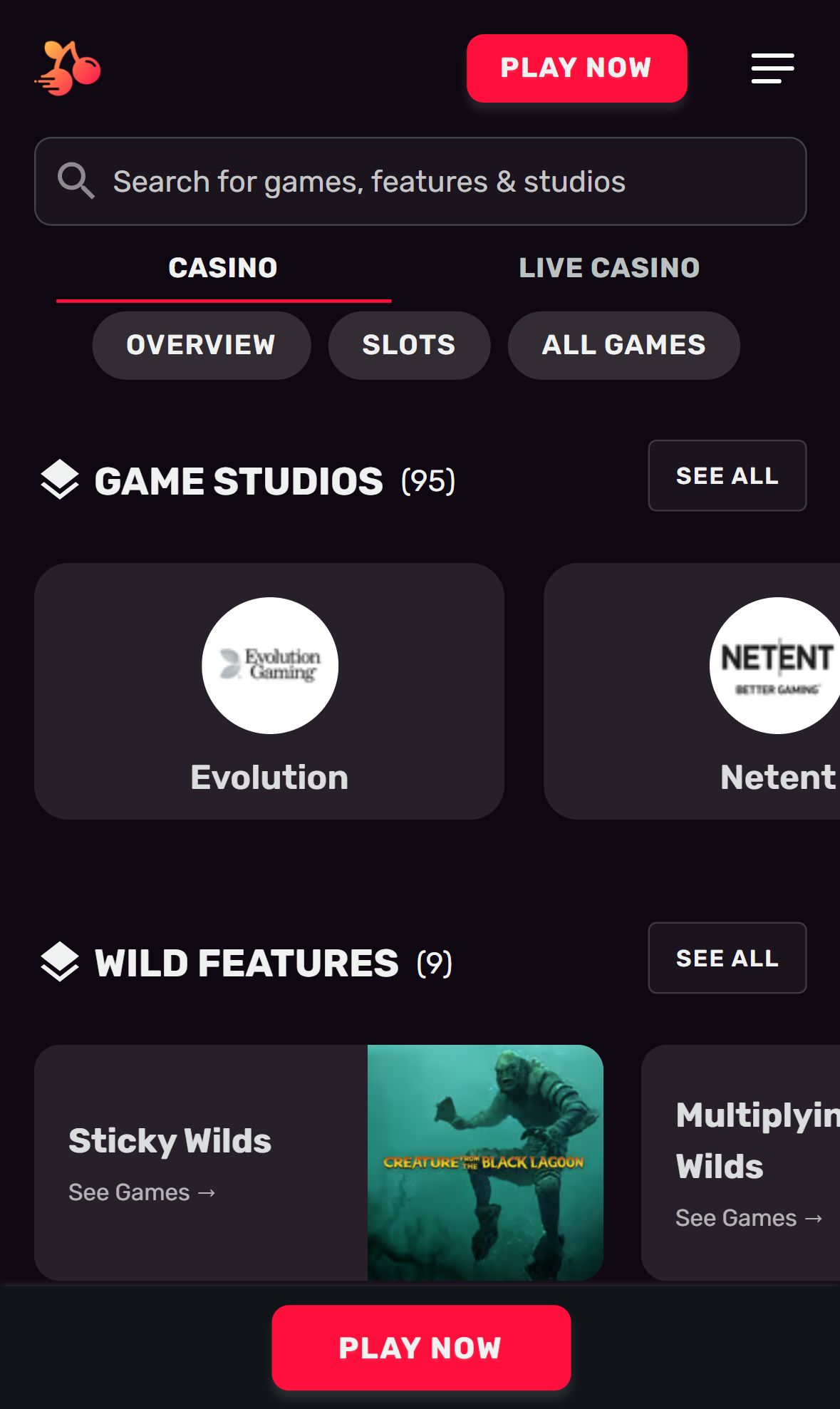
Task: See all Wild Features
Action: click(x=727, y=958)
